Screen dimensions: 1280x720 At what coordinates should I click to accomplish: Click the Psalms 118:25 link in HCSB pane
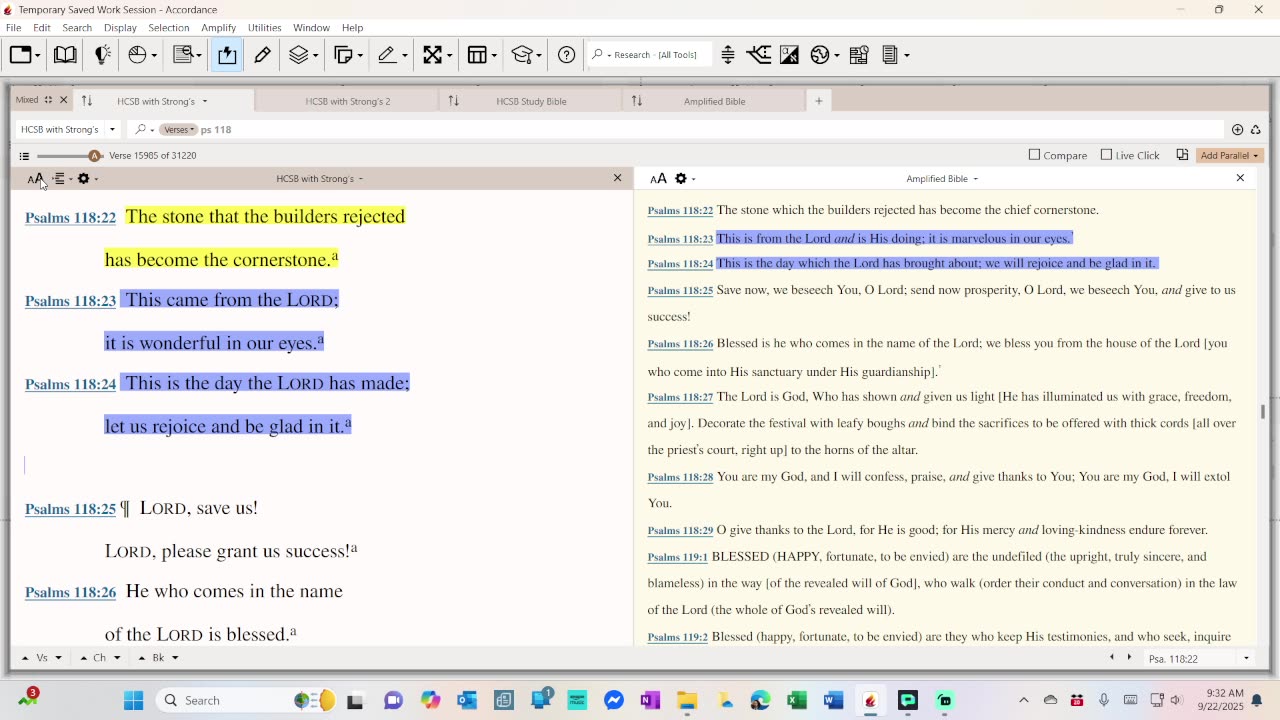[x=70, y=509]
